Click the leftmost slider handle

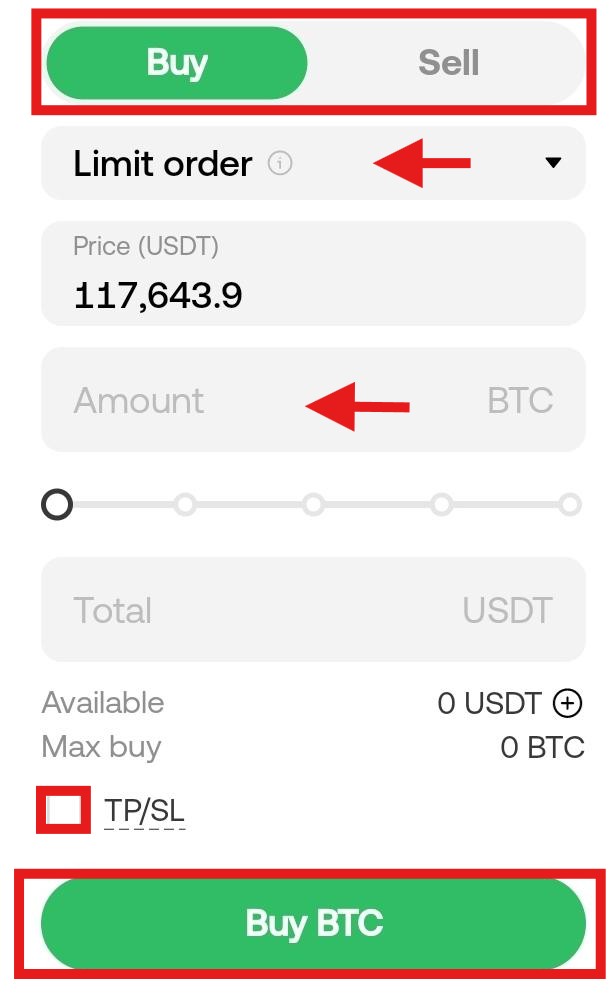coord(57,505)
